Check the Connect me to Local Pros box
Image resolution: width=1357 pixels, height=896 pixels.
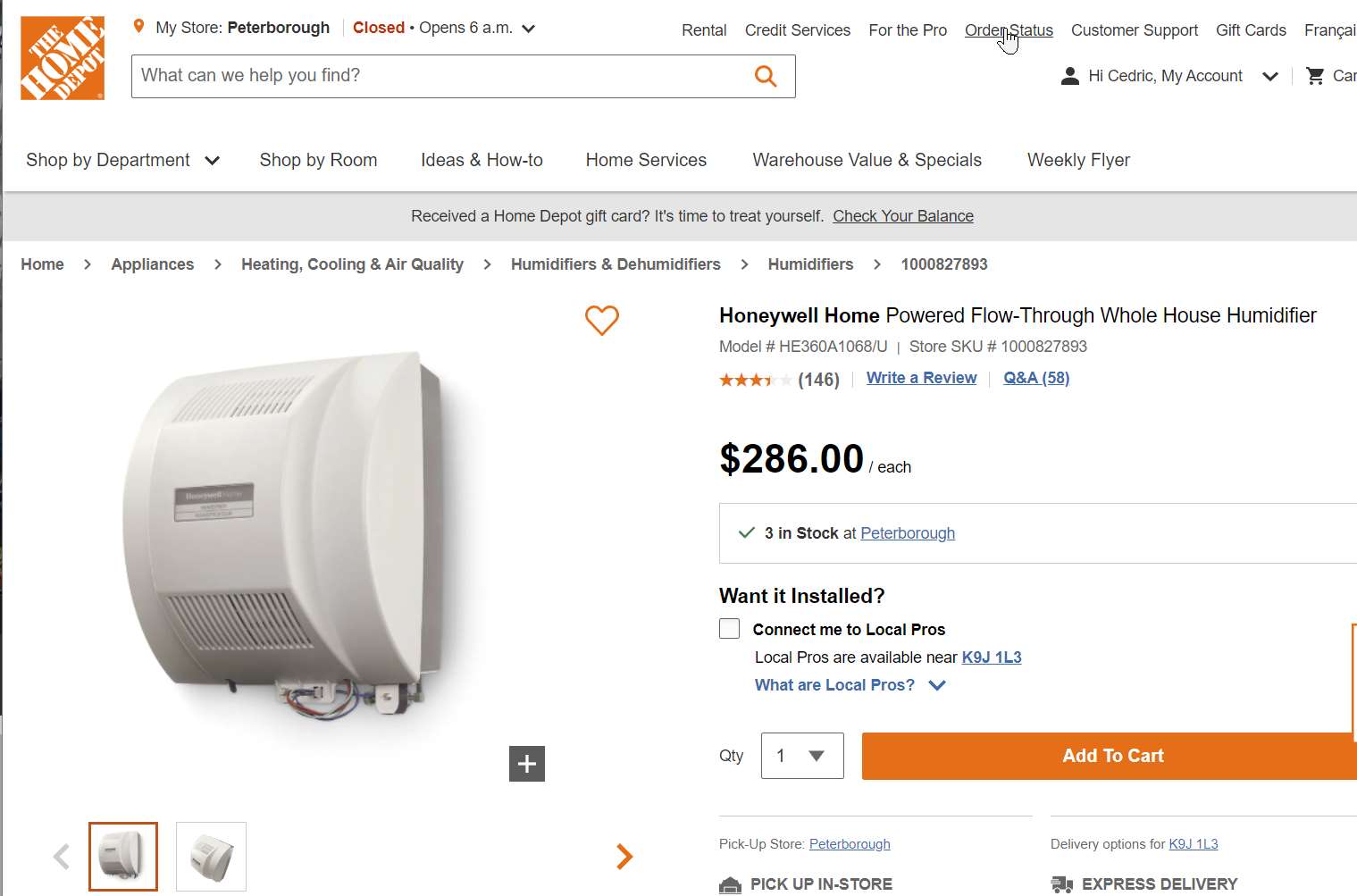coord(730,629)
